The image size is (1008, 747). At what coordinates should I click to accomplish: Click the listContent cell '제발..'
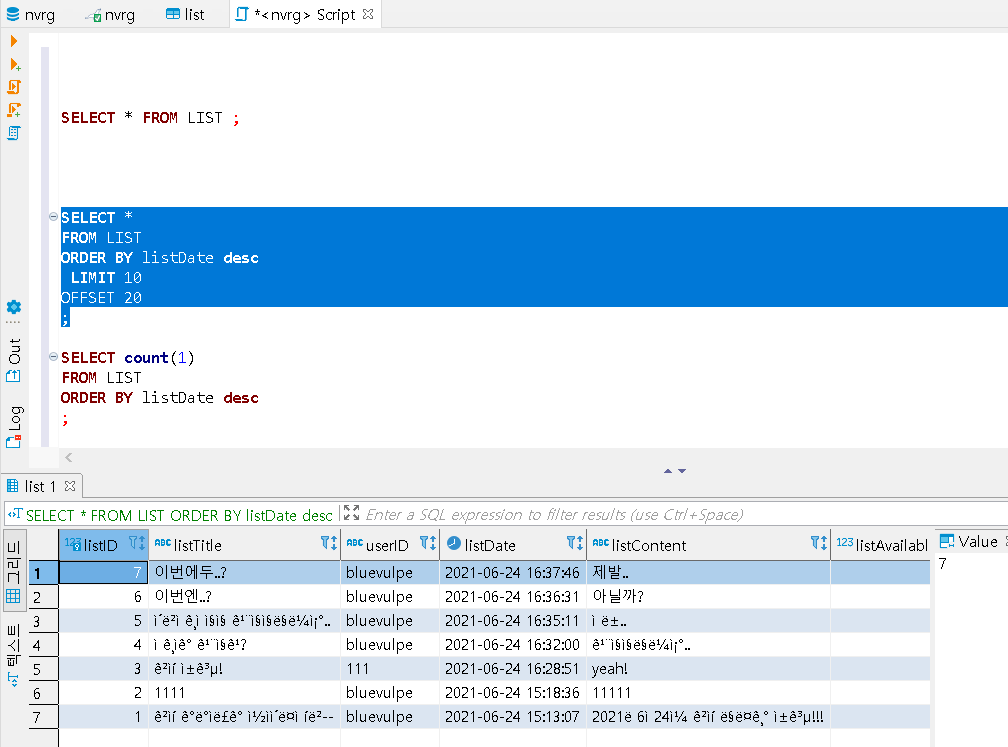tap(708, 573)
